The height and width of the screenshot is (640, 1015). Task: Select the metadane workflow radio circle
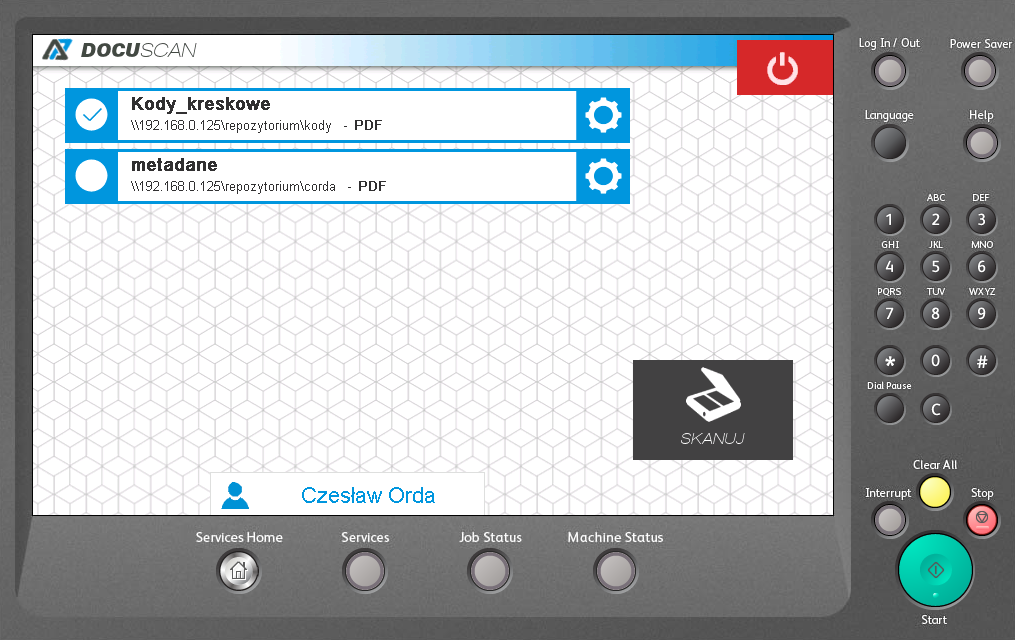pos(91,176)
